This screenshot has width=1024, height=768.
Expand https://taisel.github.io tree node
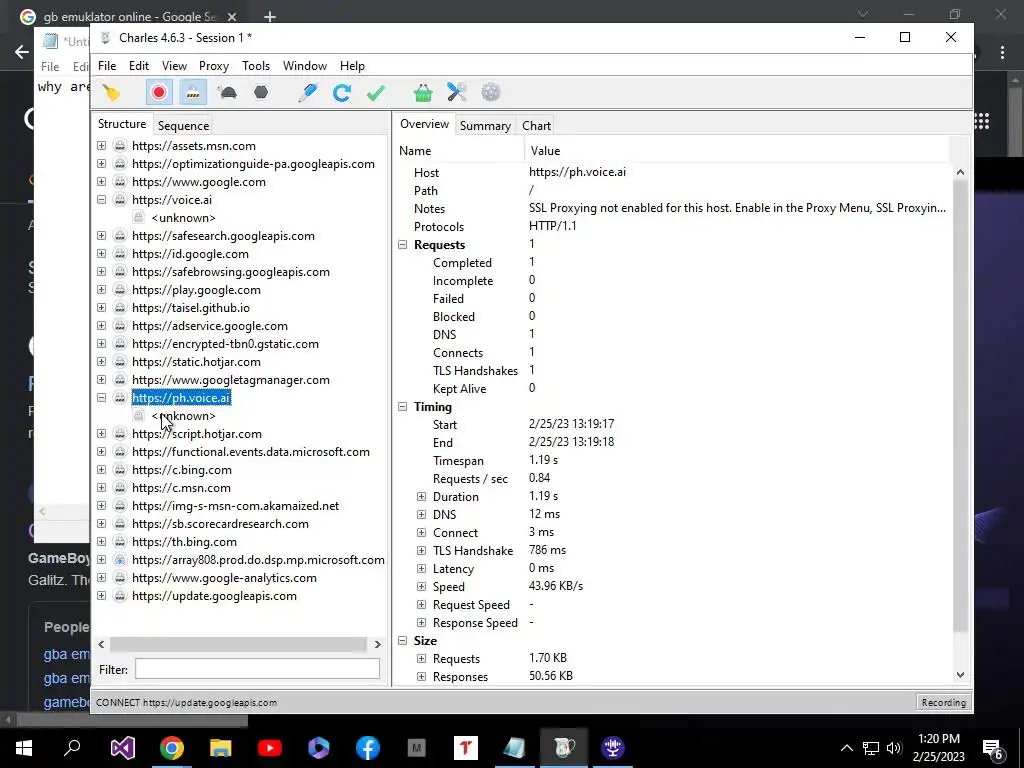[x=101, y=308]
